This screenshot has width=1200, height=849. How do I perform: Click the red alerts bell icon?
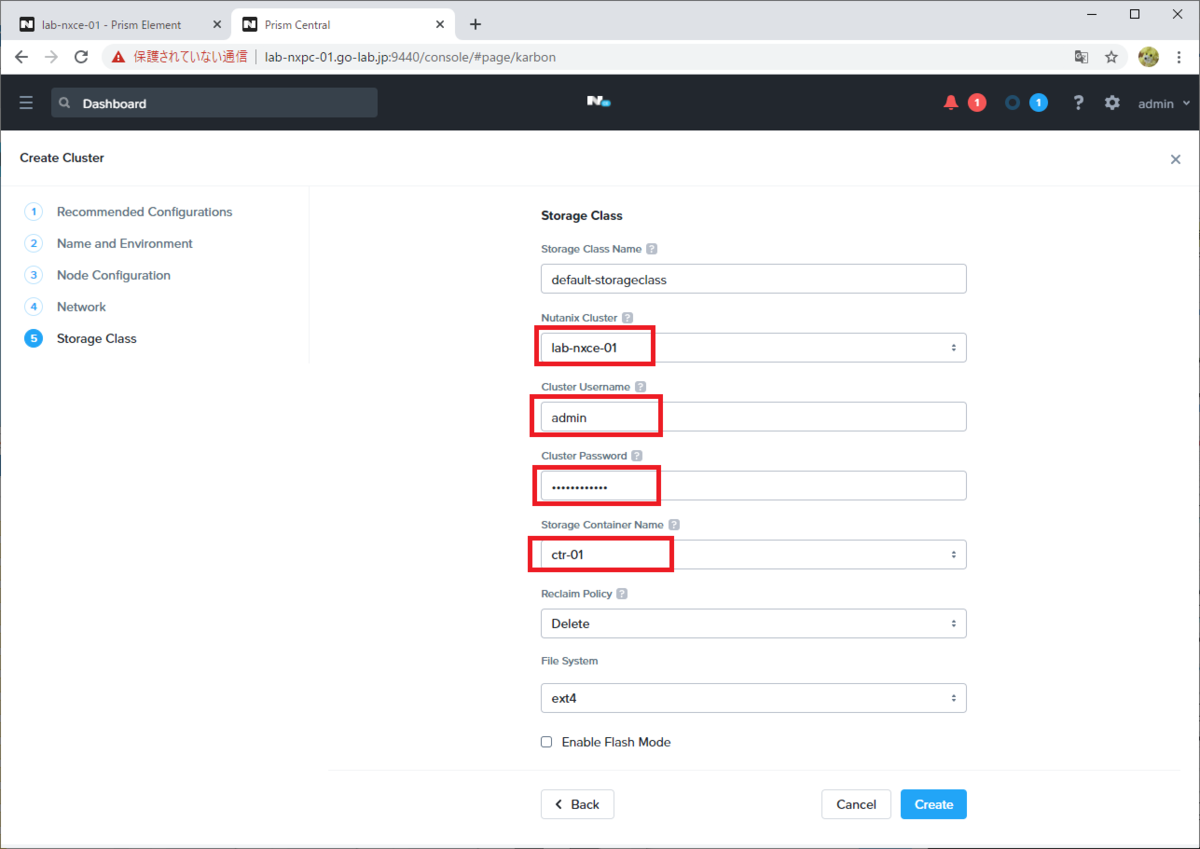(951, 102)
